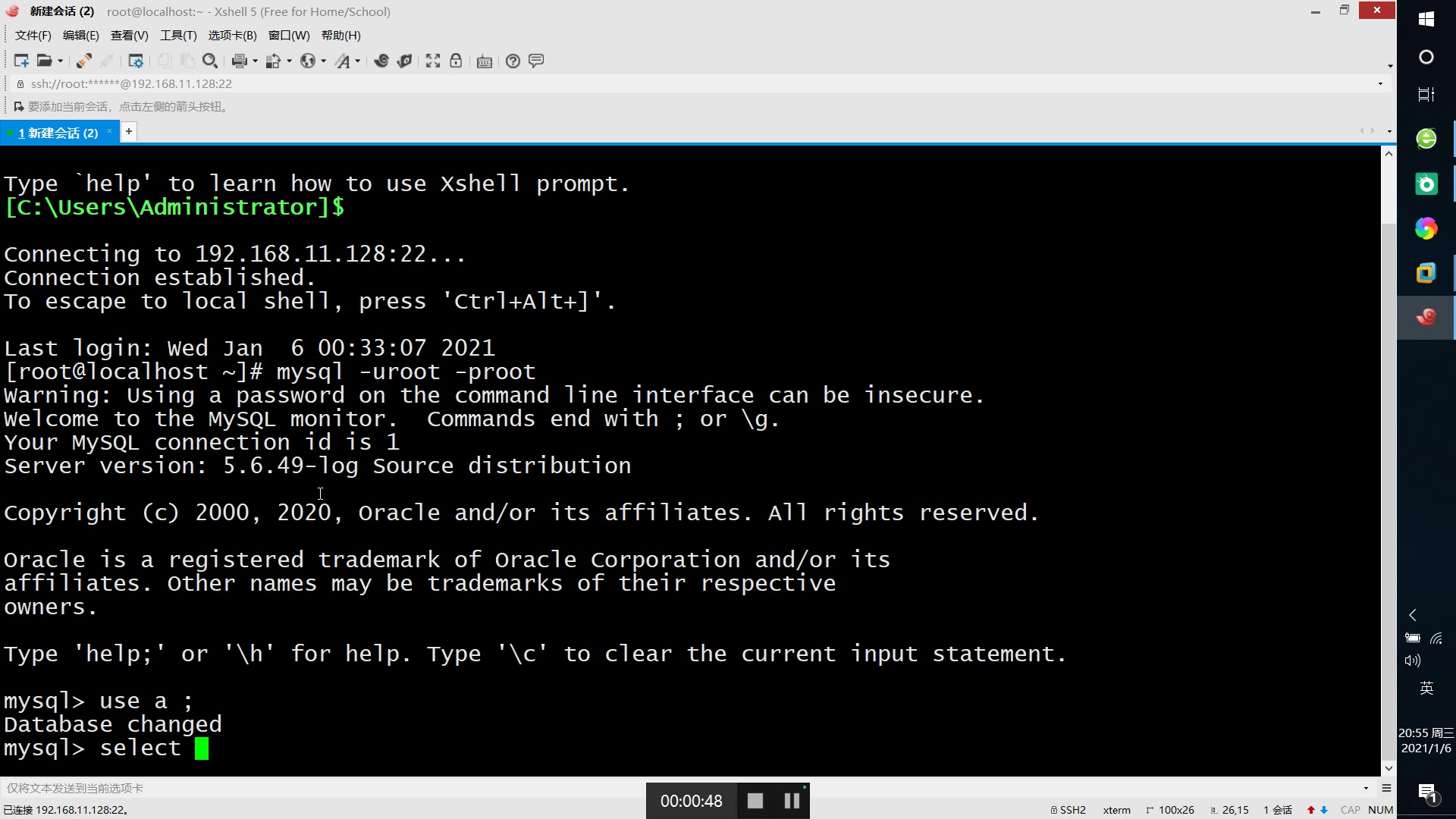Viewport: 1456px width, 819px height.
Task: Lock the screen with padlock icon
Action: (456, 61)
